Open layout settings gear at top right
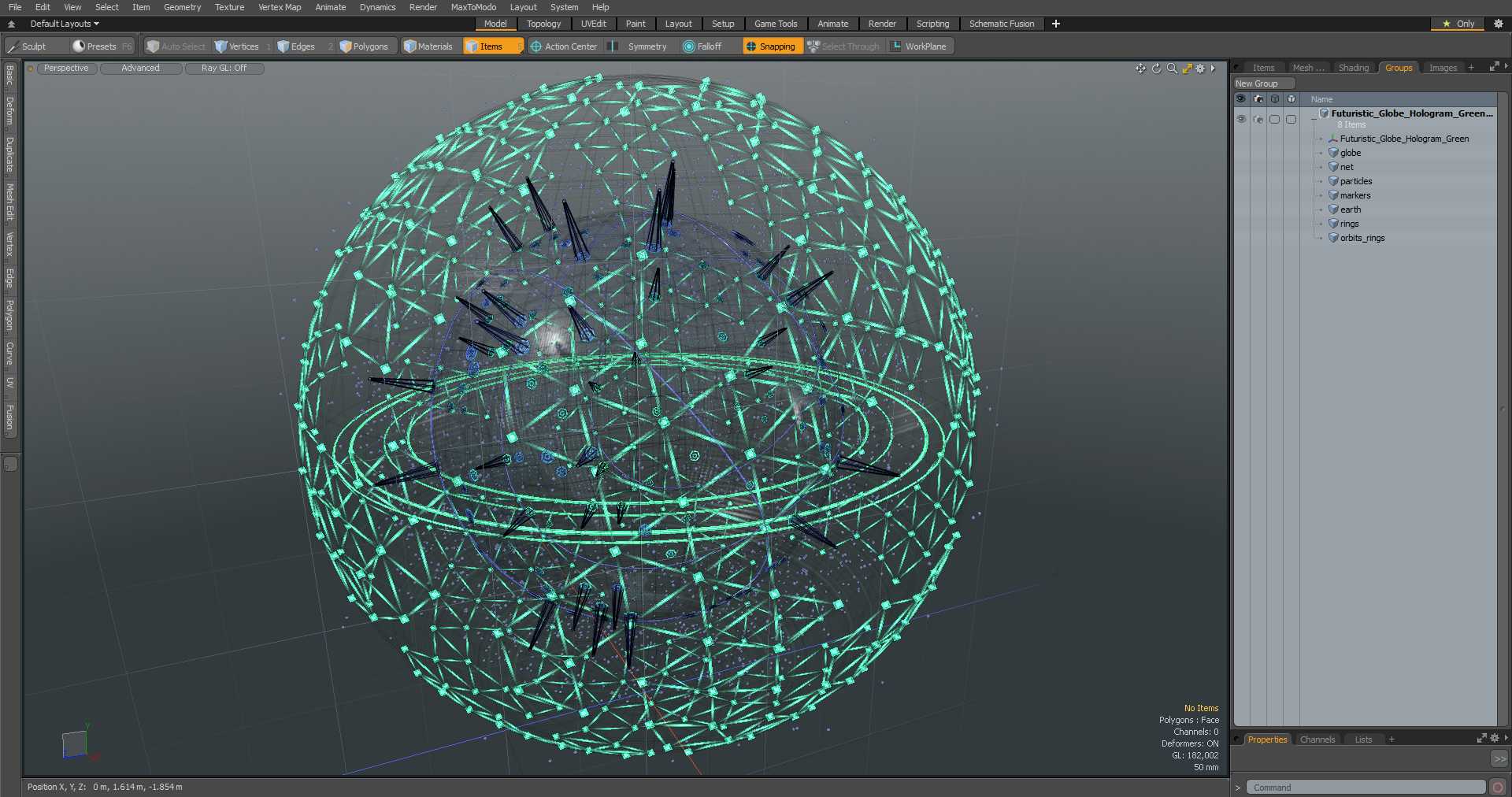This screenshot has height=797, width=1512. click(1499, 24)
